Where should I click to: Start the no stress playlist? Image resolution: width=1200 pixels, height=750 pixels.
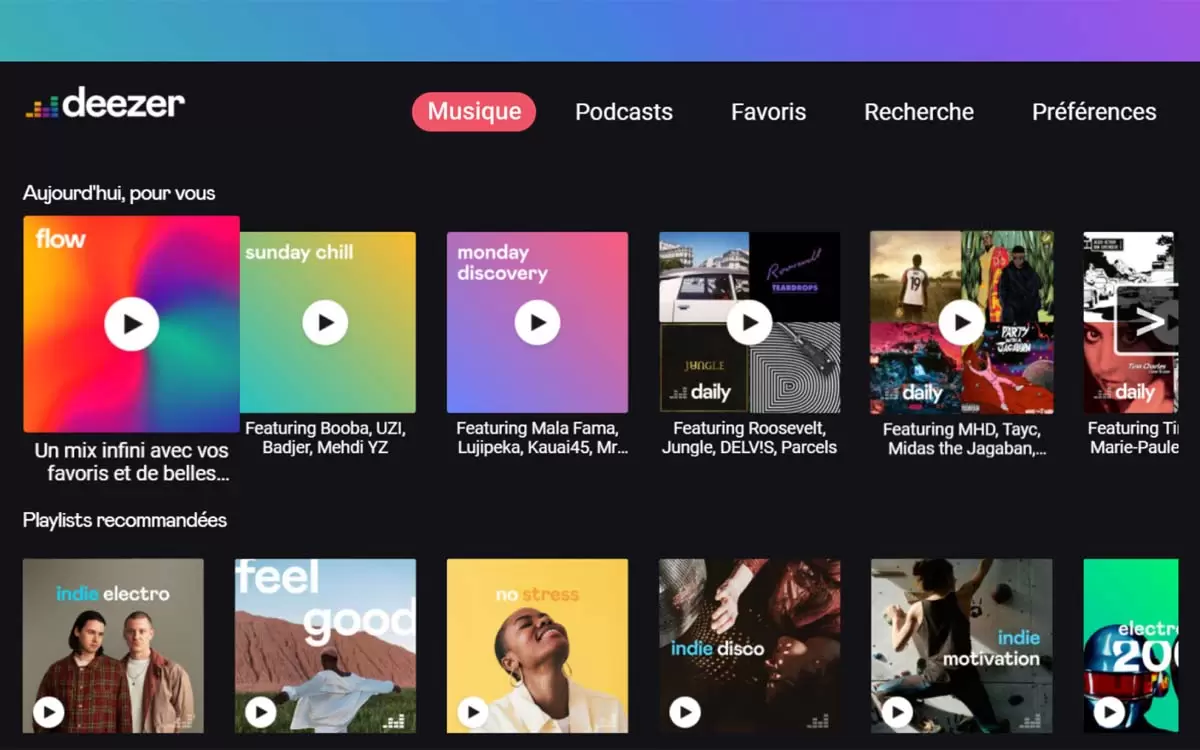click(472, 712)
